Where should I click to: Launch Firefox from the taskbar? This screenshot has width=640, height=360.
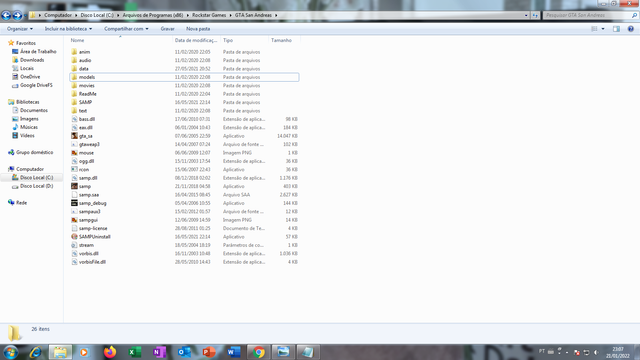click(x=109, y=352)
